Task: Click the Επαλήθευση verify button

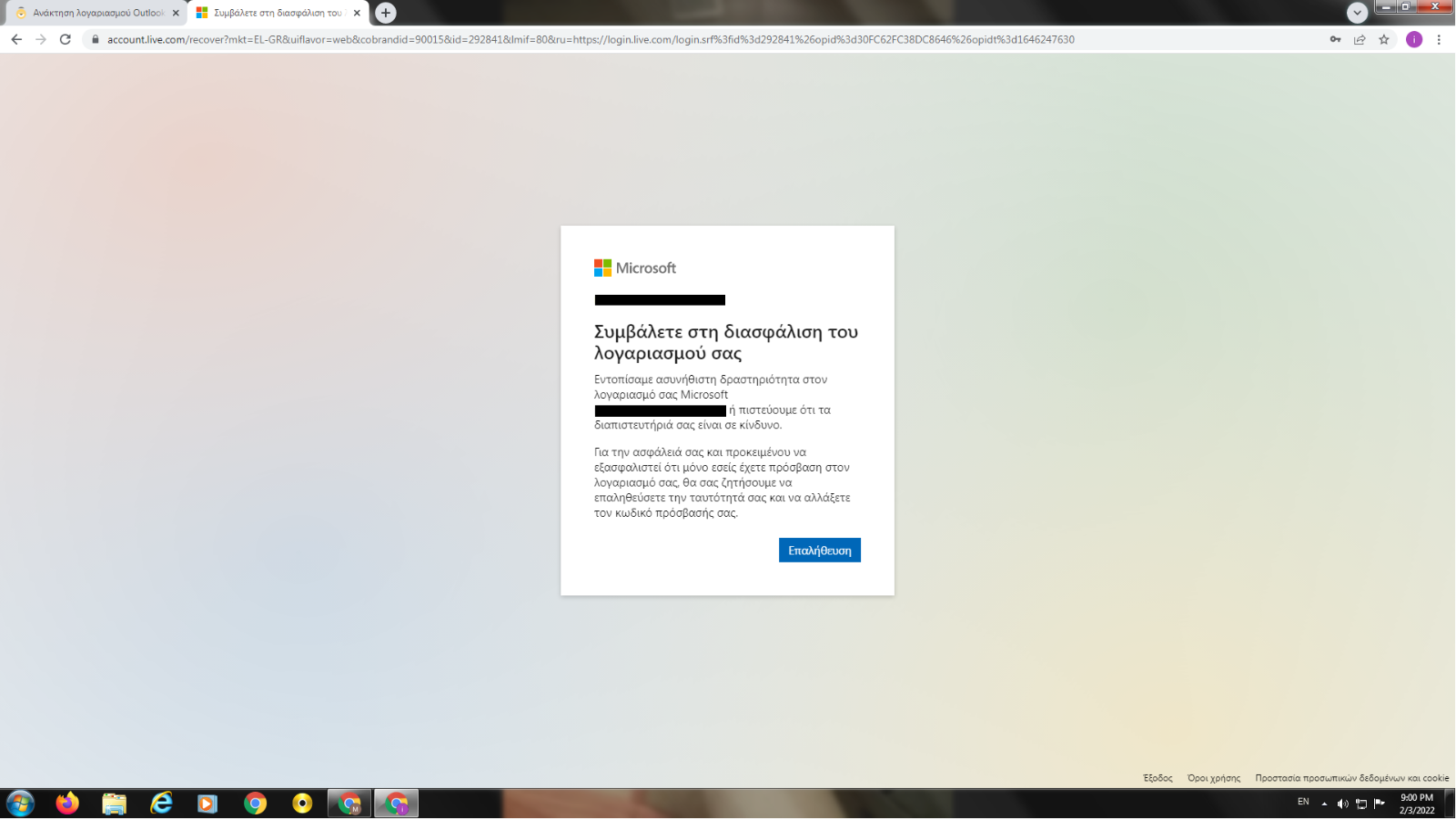Action: (x=819, y=550)
